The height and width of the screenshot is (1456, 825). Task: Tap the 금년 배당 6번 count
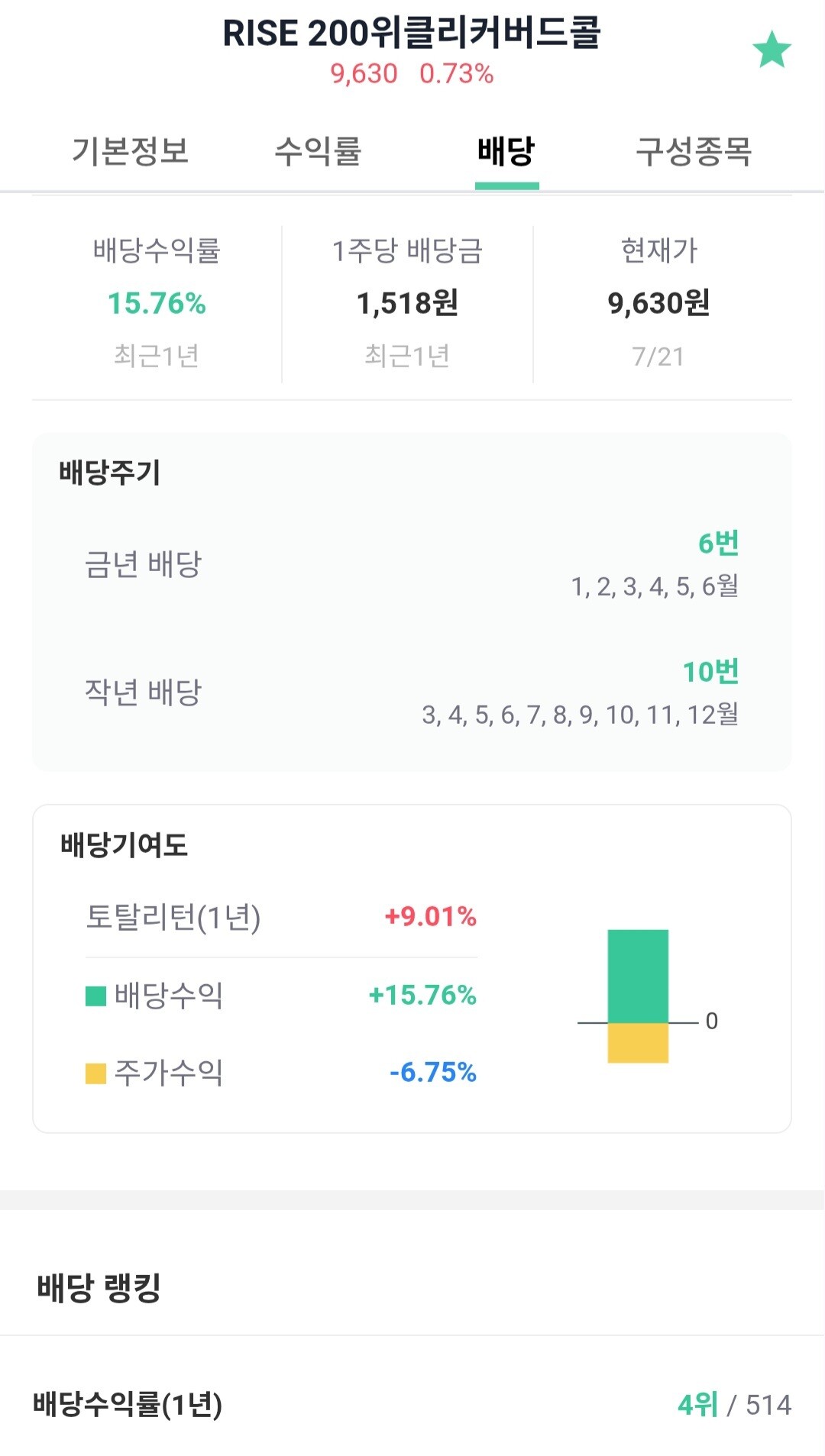click(718, 544)
